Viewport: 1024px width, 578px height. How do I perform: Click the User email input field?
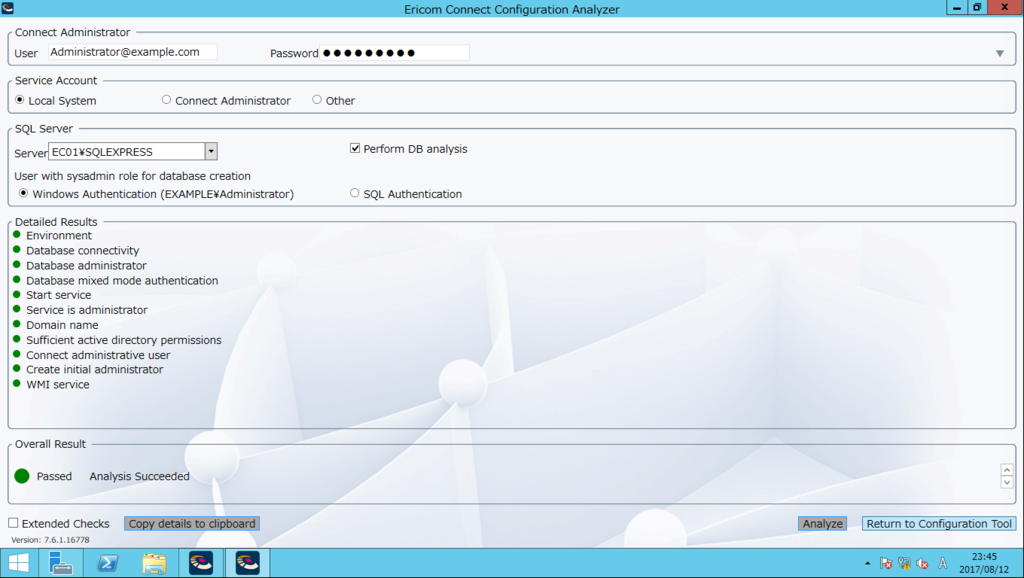click(x=133, y=52)
